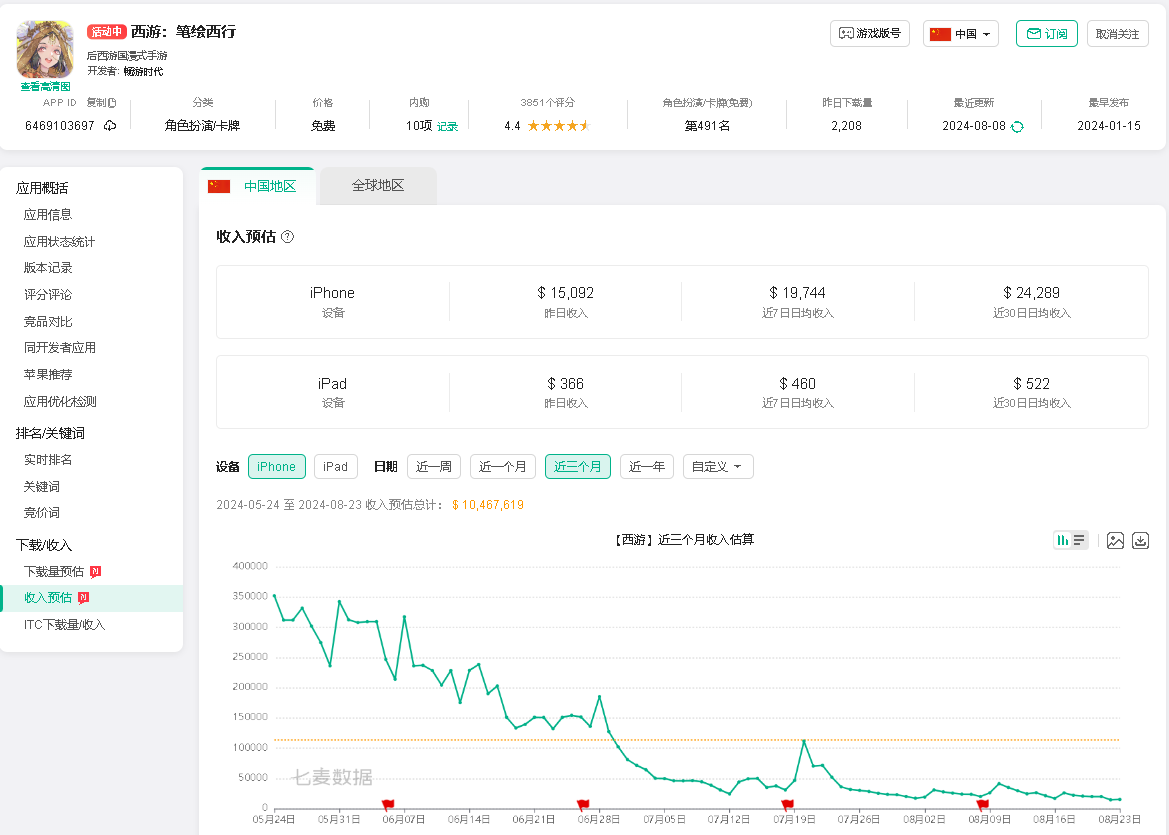This screenshot has width=1169, height=835.
Task: Click chart data point at 05月24日 start
Action: 274,596
